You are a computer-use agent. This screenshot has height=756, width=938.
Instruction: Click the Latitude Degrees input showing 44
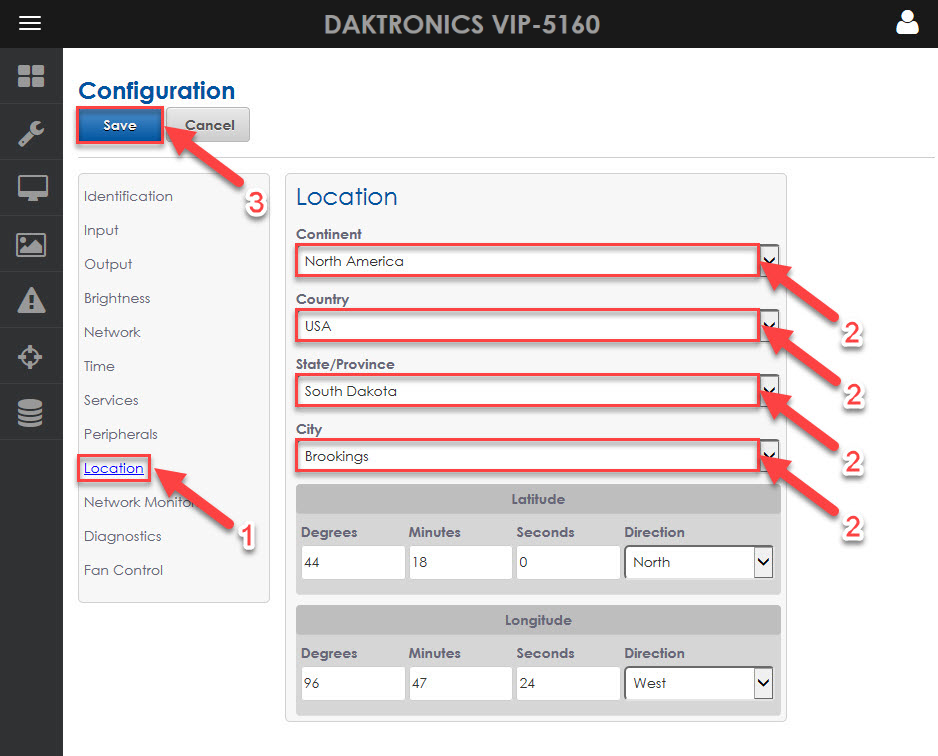352,562
